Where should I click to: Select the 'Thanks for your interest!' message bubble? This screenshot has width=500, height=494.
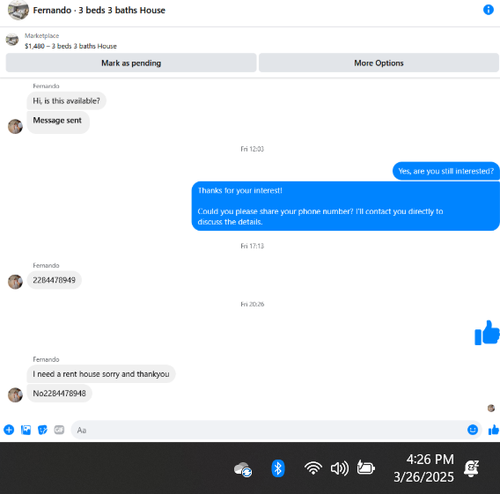[x=345, y=206]
